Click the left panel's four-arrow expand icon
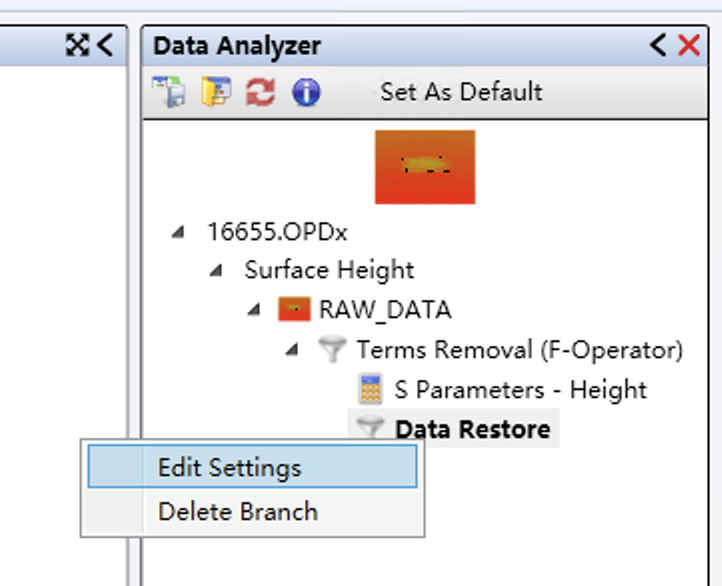The height and width of the screenshot is (586, 722). pos(77,45)
